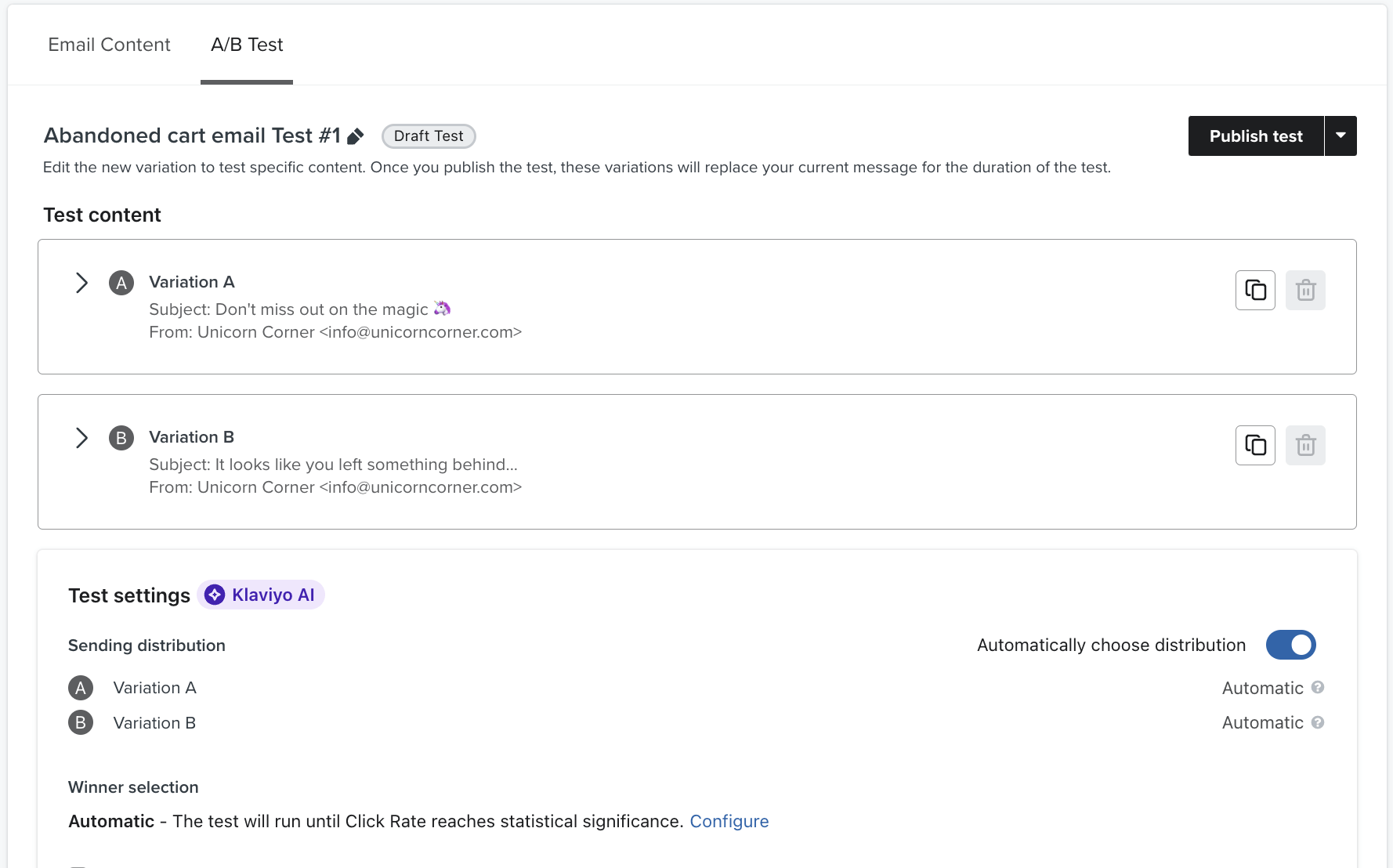Click the A badge in Variation A card
Viewport: 1393px width, 868px height.
coord(121,283)
